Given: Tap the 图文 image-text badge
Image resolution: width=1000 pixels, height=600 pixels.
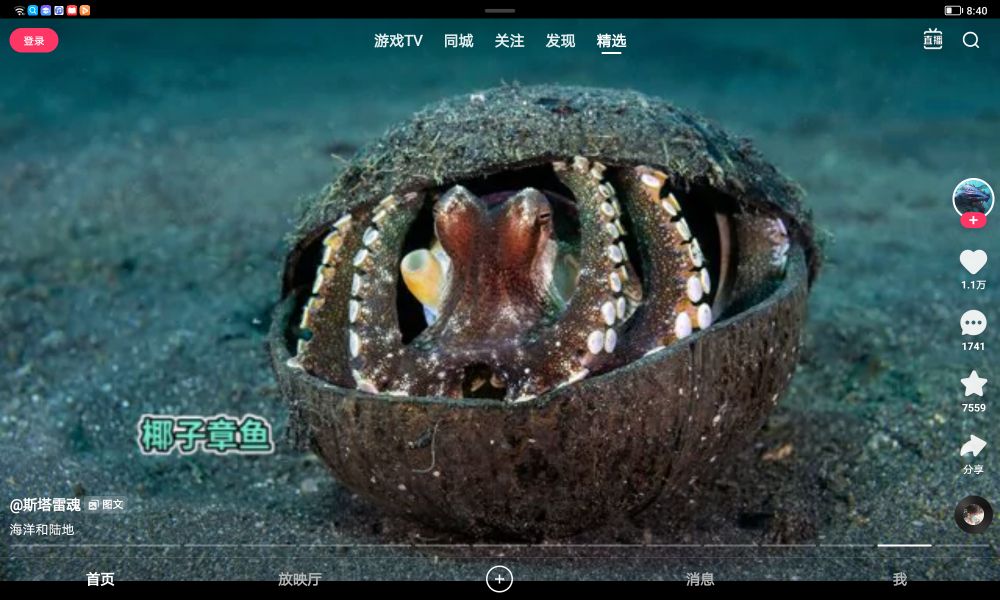Looking at the screenshot, I should (106, 505).
